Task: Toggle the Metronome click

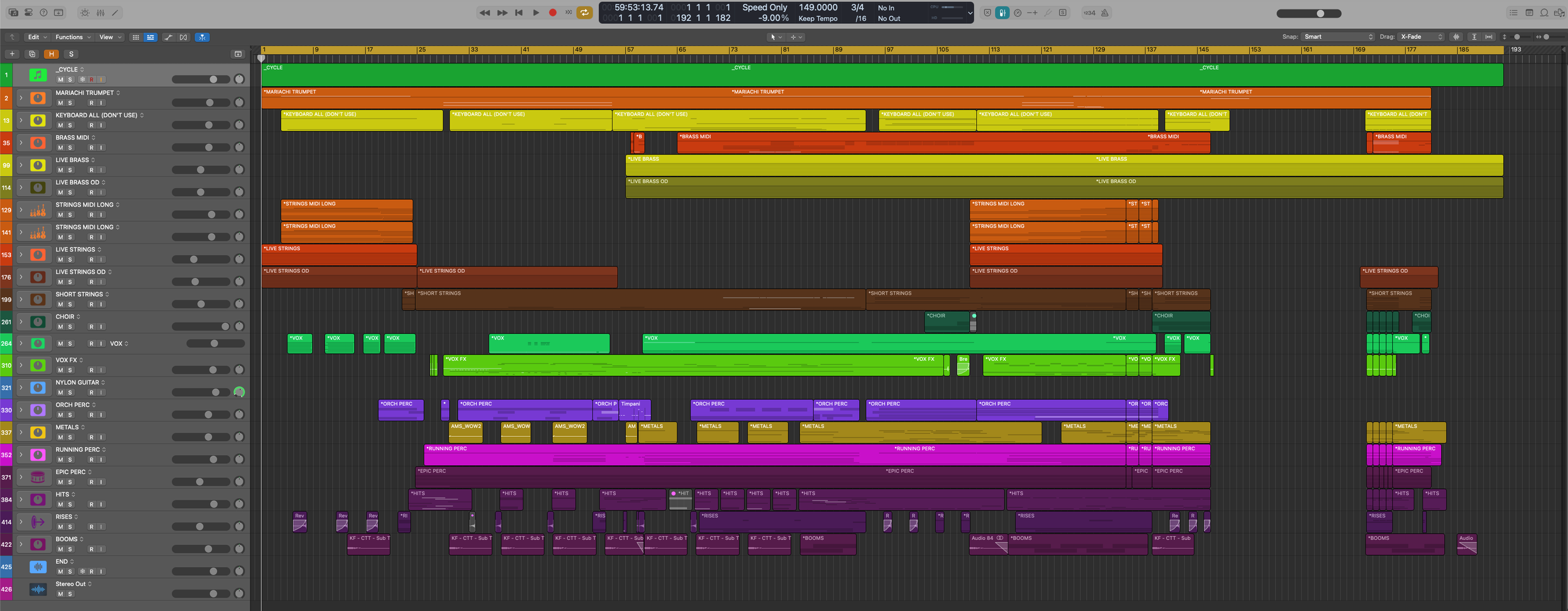Action: tap(1105, 13)
